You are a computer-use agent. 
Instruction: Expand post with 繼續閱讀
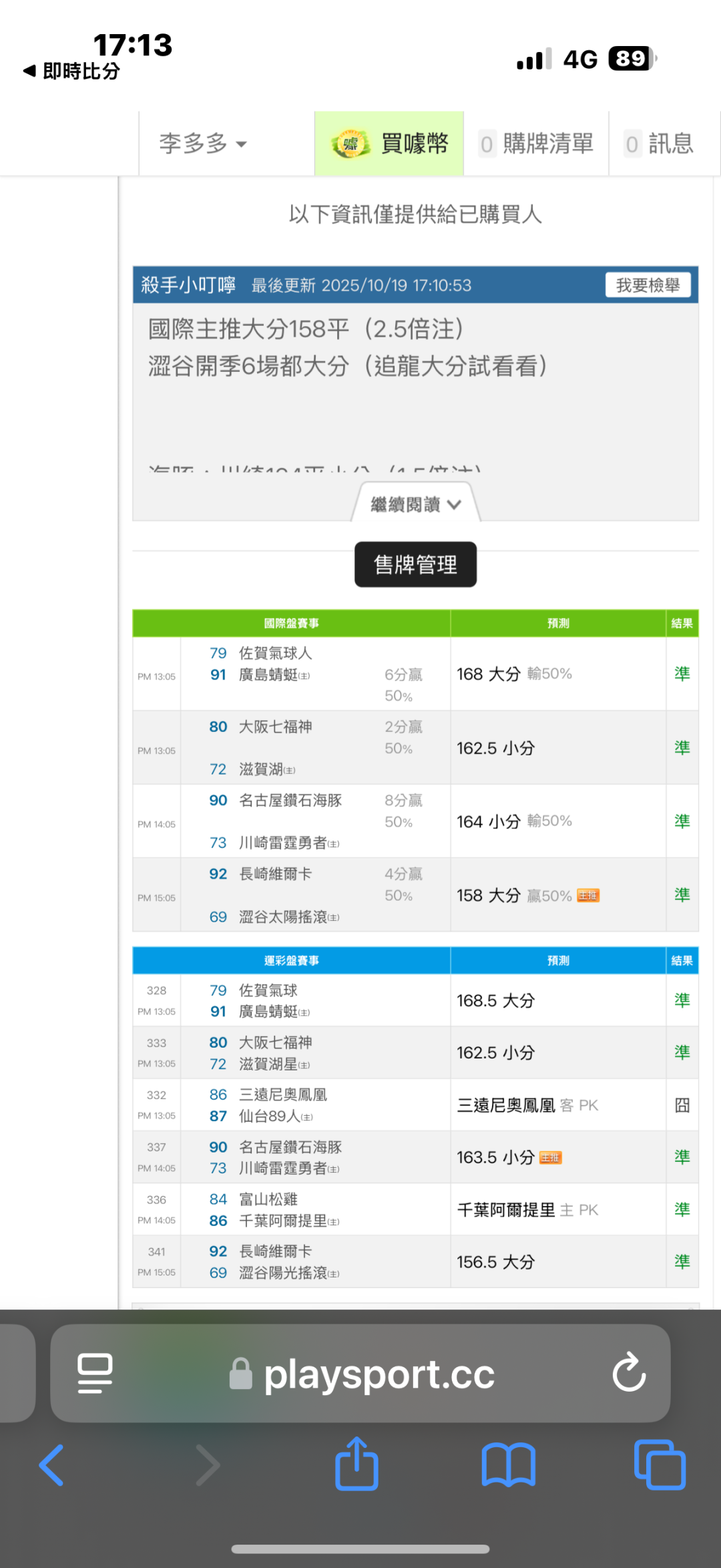[415, 504]
